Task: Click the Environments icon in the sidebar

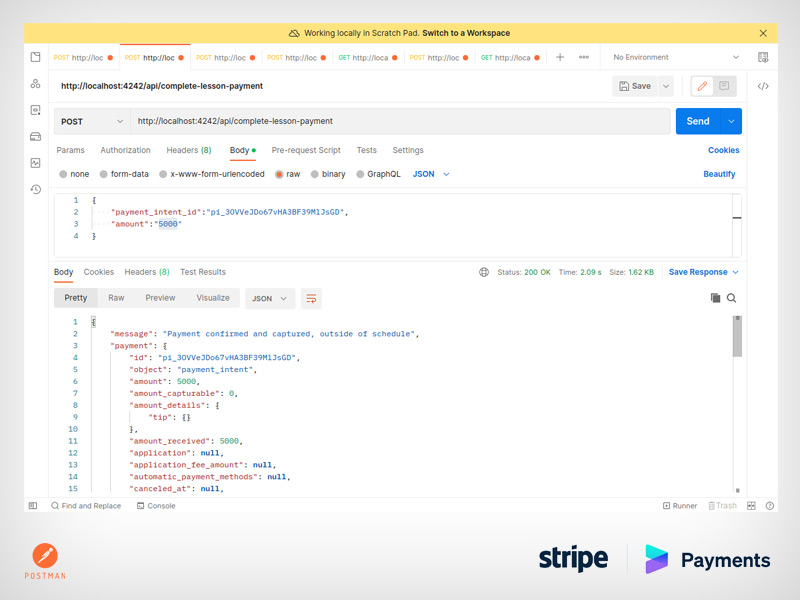Action: click(x=35, y=110)
